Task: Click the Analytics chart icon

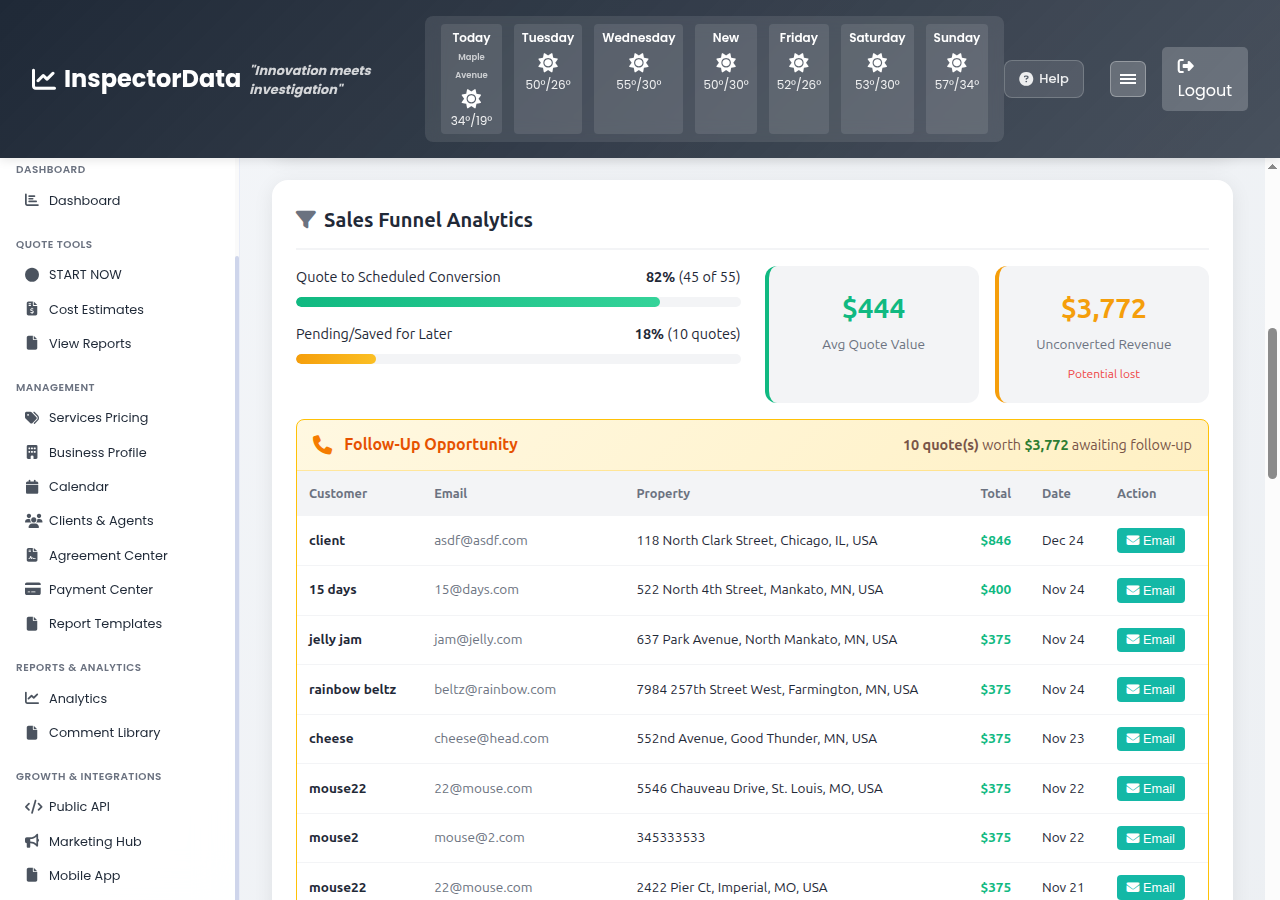Action: point(31,698)
